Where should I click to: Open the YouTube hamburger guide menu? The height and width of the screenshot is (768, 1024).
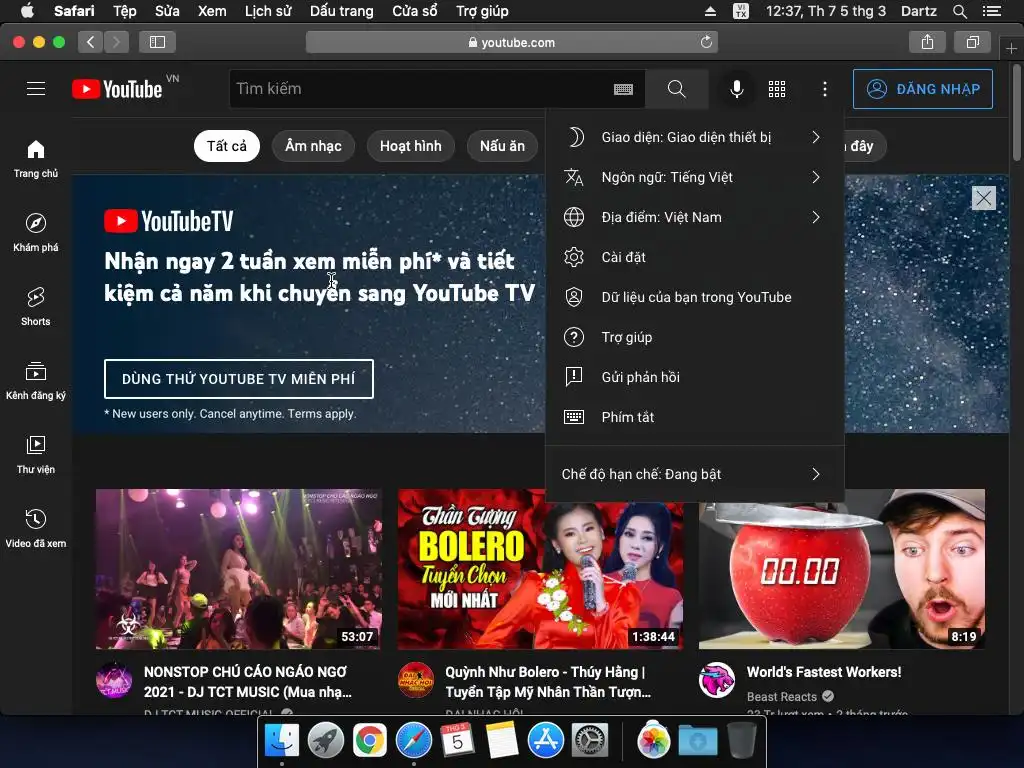click(36, 89)
